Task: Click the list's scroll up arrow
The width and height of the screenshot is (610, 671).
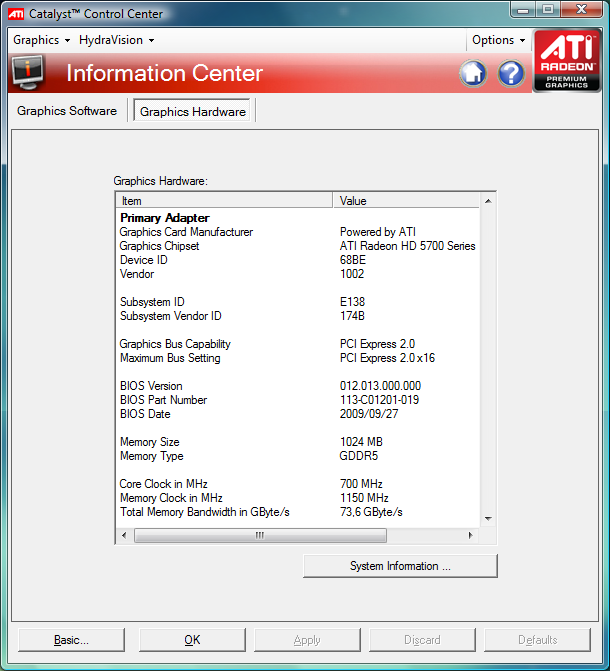Action: point(488,201)
